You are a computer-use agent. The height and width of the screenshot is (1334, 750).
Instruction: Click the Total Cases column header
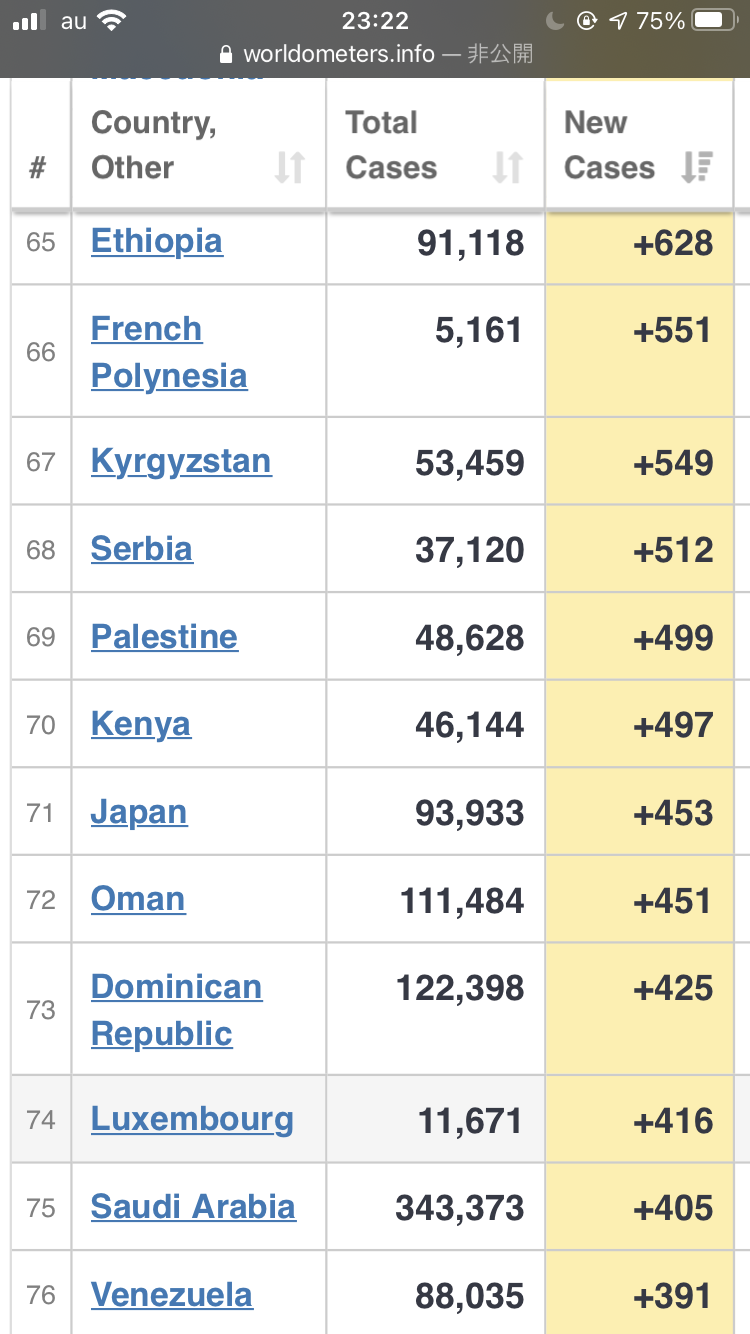pos(435,145)
